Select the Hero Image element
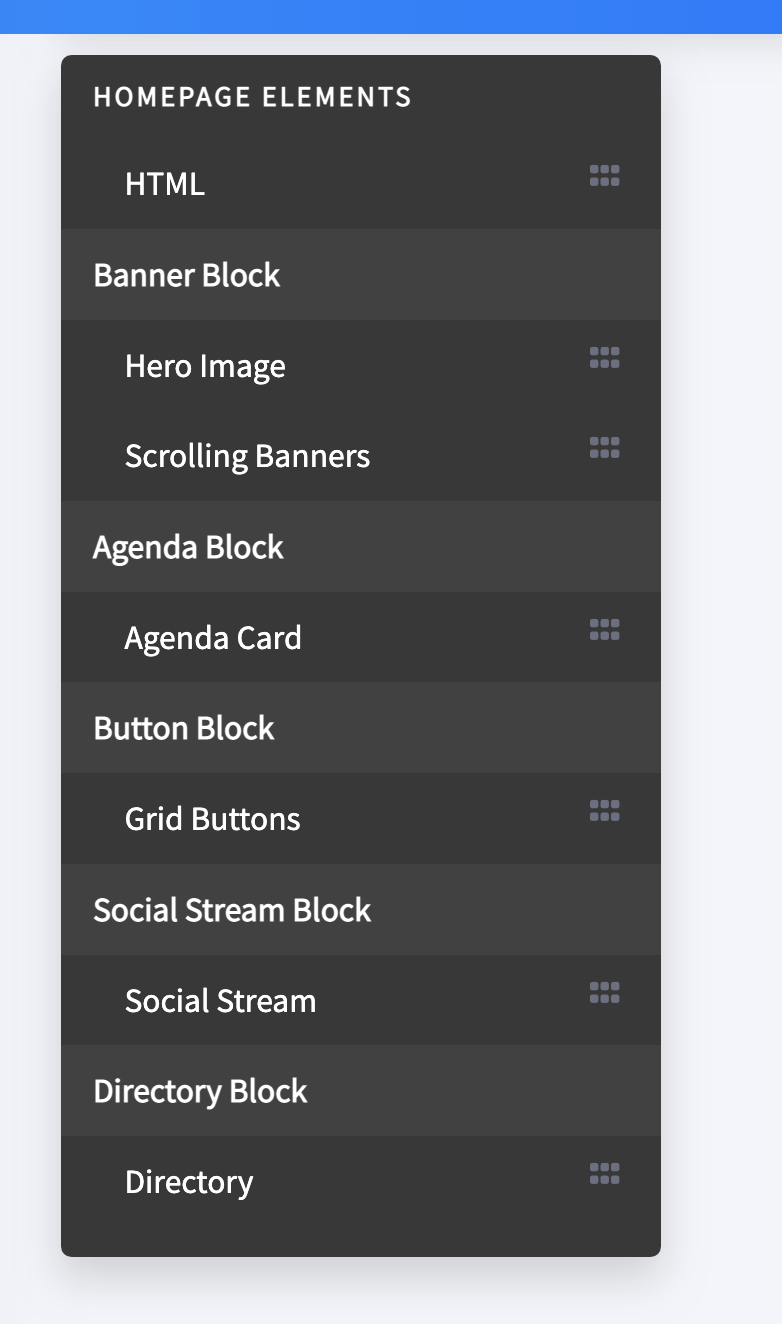782x1324 pixels. 361,365
